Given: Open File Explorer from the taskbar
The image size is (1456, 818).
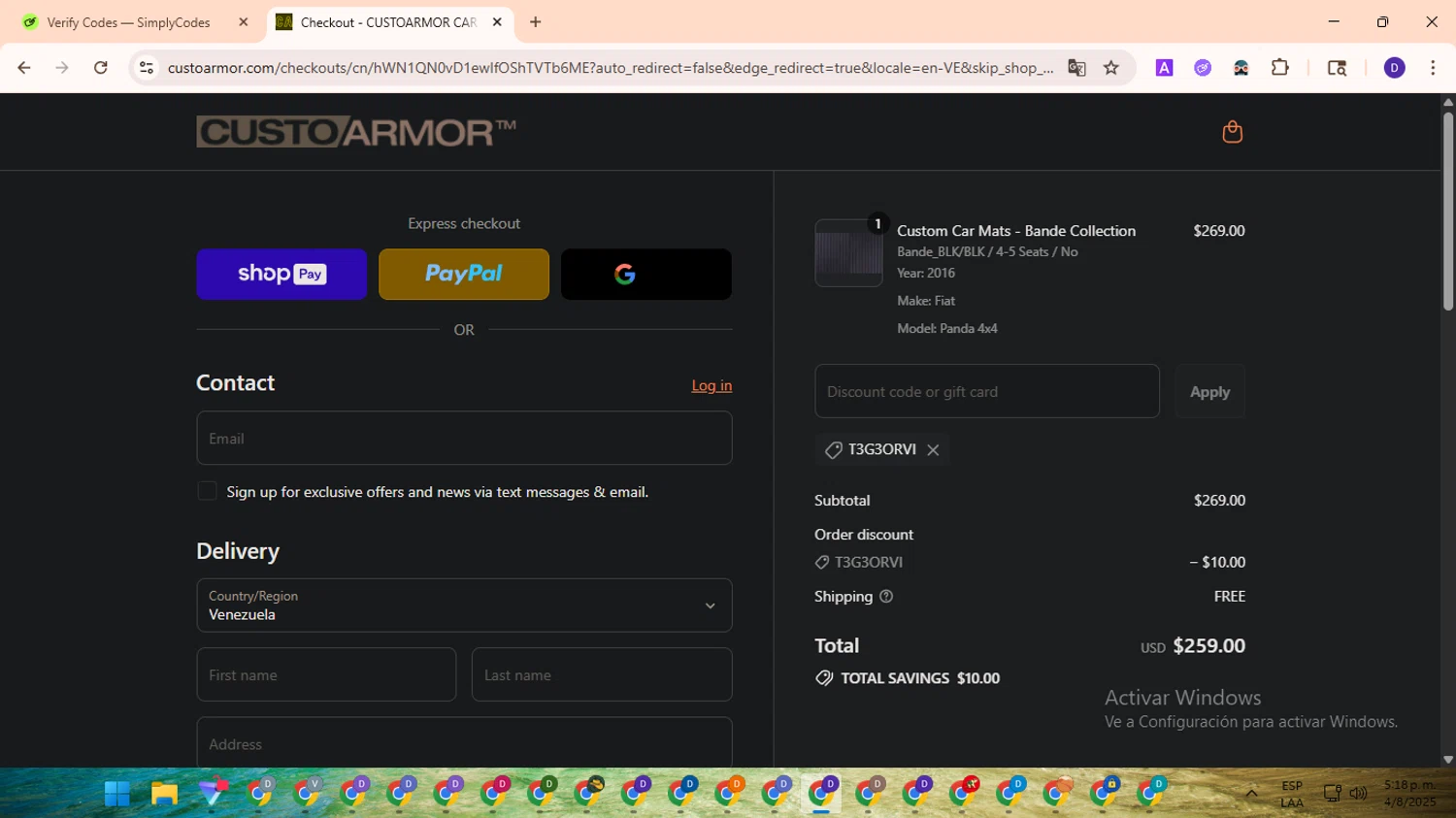Looking at the screenshot, I should (x=164, y=794).
